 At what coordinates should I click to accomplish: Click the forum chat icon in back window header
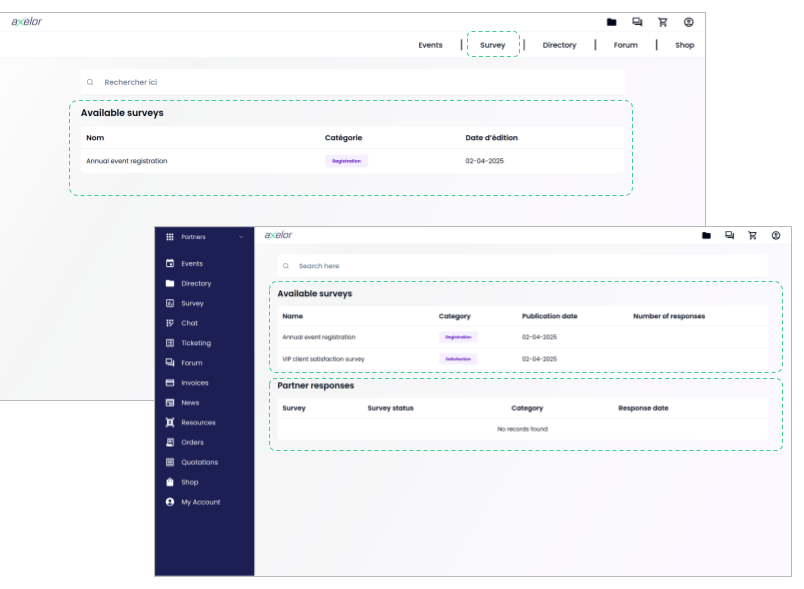click(x=637, y=22)
